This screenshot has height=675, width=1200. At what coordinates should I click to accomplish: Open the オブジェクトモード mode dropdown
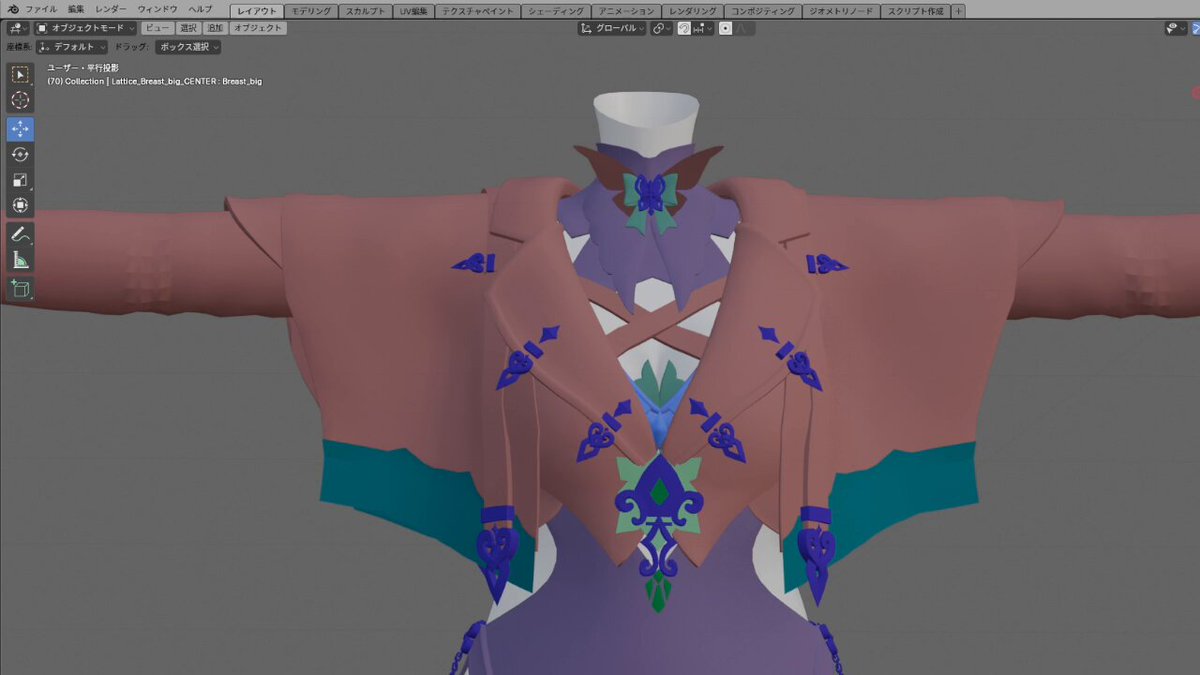click(86, 28)
